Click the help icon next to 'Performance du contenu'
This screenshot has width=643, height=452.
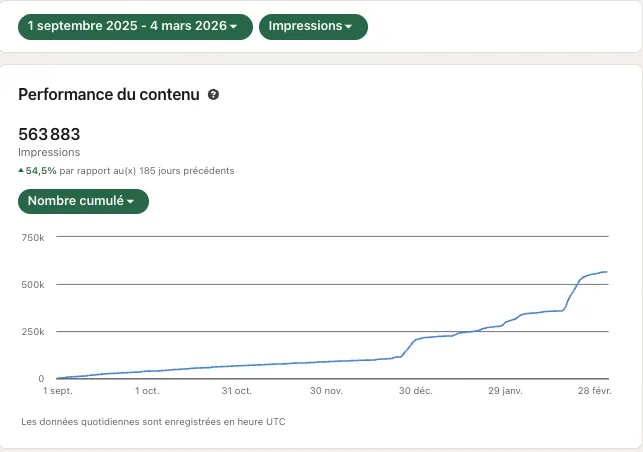tap(213, 95)
